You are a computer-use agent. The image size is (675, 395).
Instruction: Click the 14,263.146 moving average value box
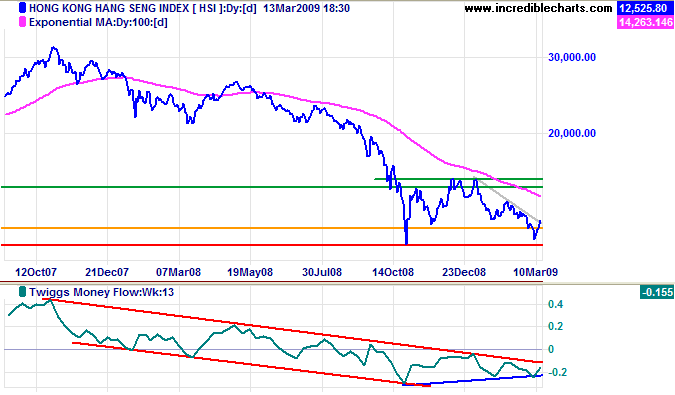point(645,22)
